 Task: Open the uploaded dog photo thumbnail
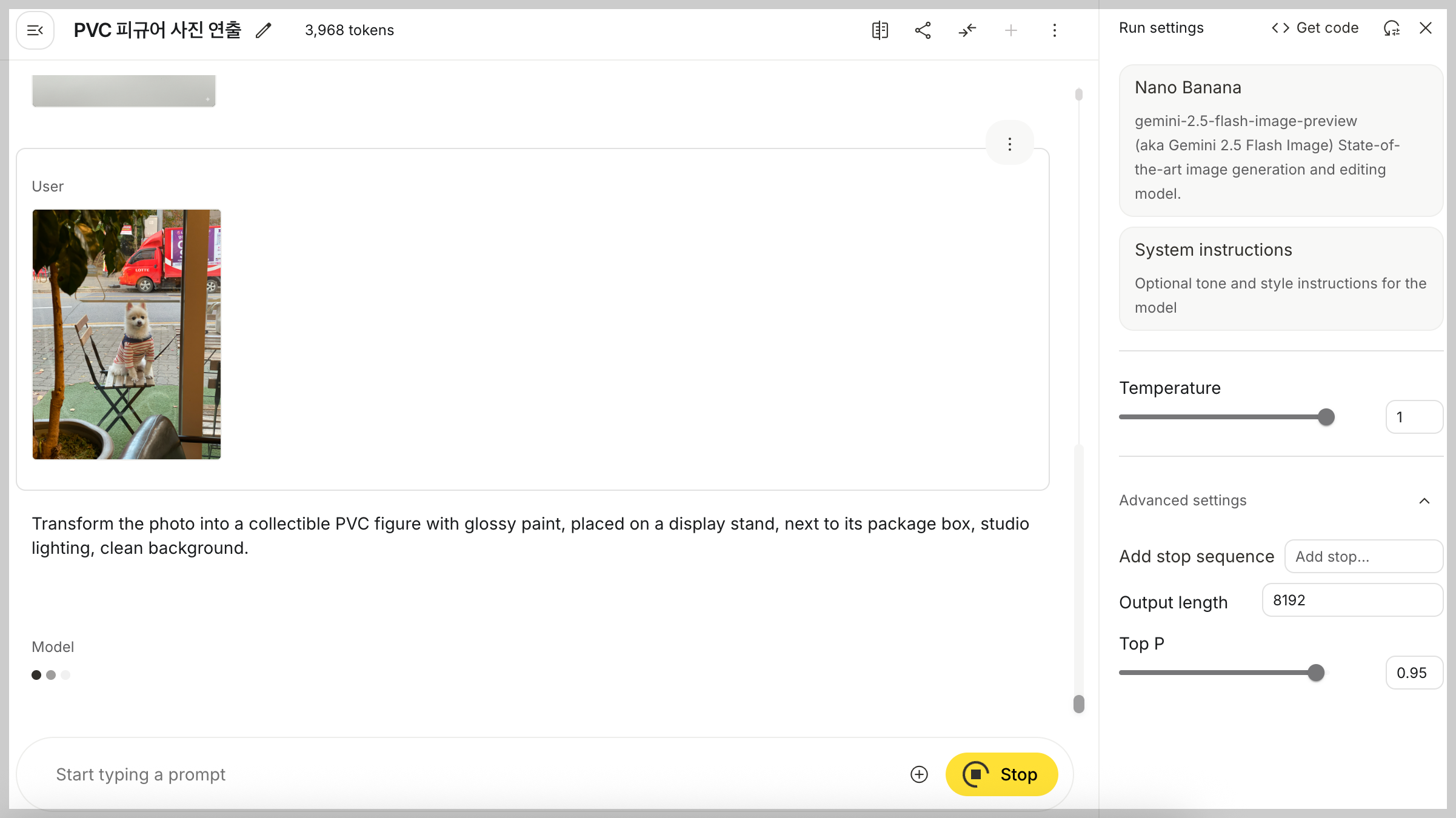tap(127, 334)
